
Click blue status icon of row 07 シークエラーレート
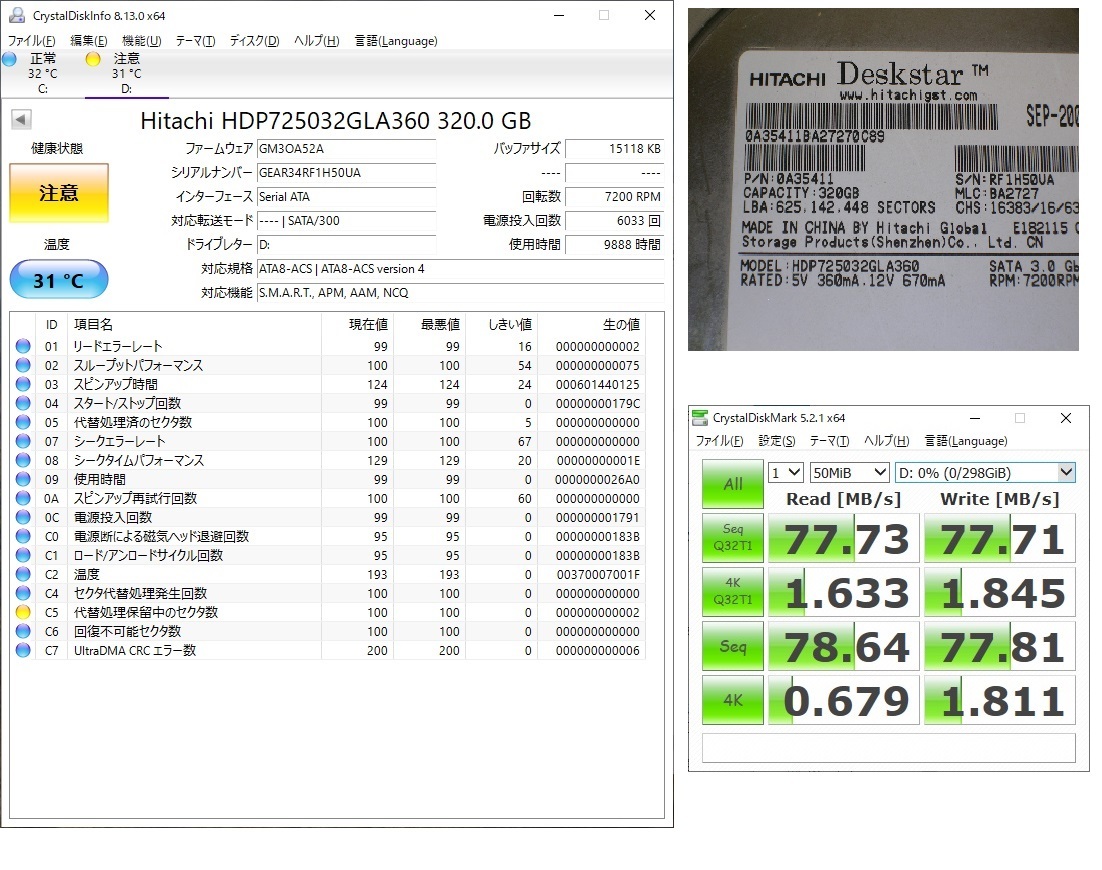[x=23, y=441]
